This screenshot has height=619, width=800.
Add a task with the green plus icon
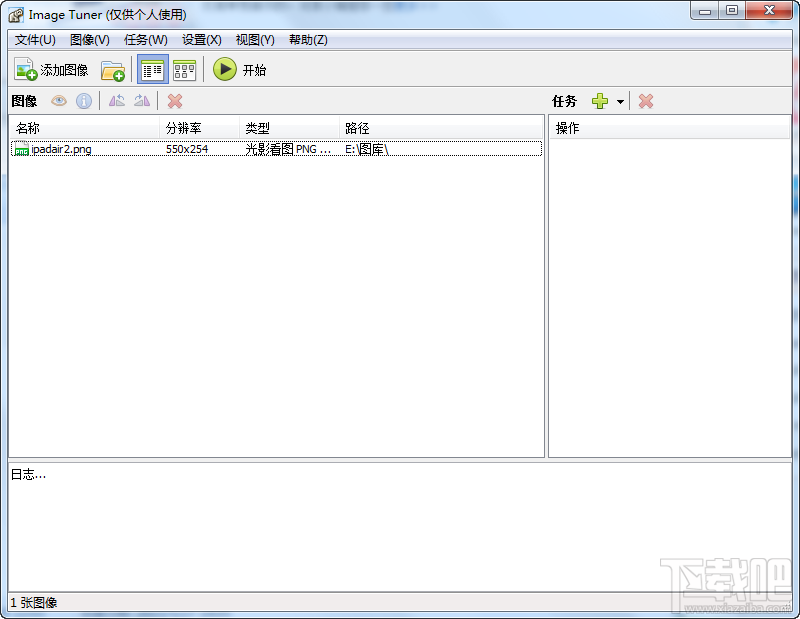(x=599, y=100)
